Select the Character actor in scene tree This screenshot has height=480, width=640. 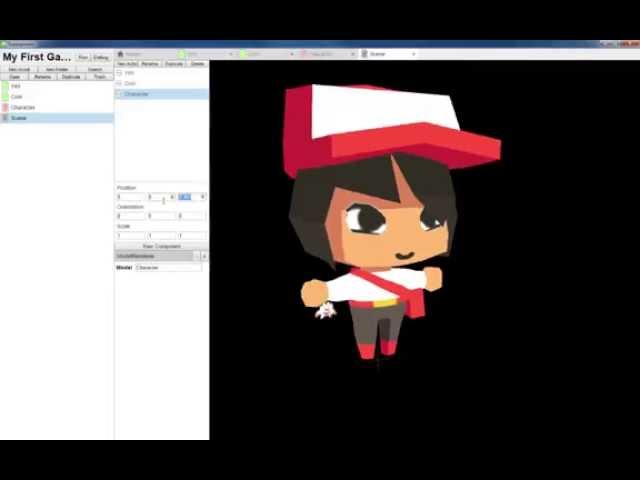click(x=162, y=94)
